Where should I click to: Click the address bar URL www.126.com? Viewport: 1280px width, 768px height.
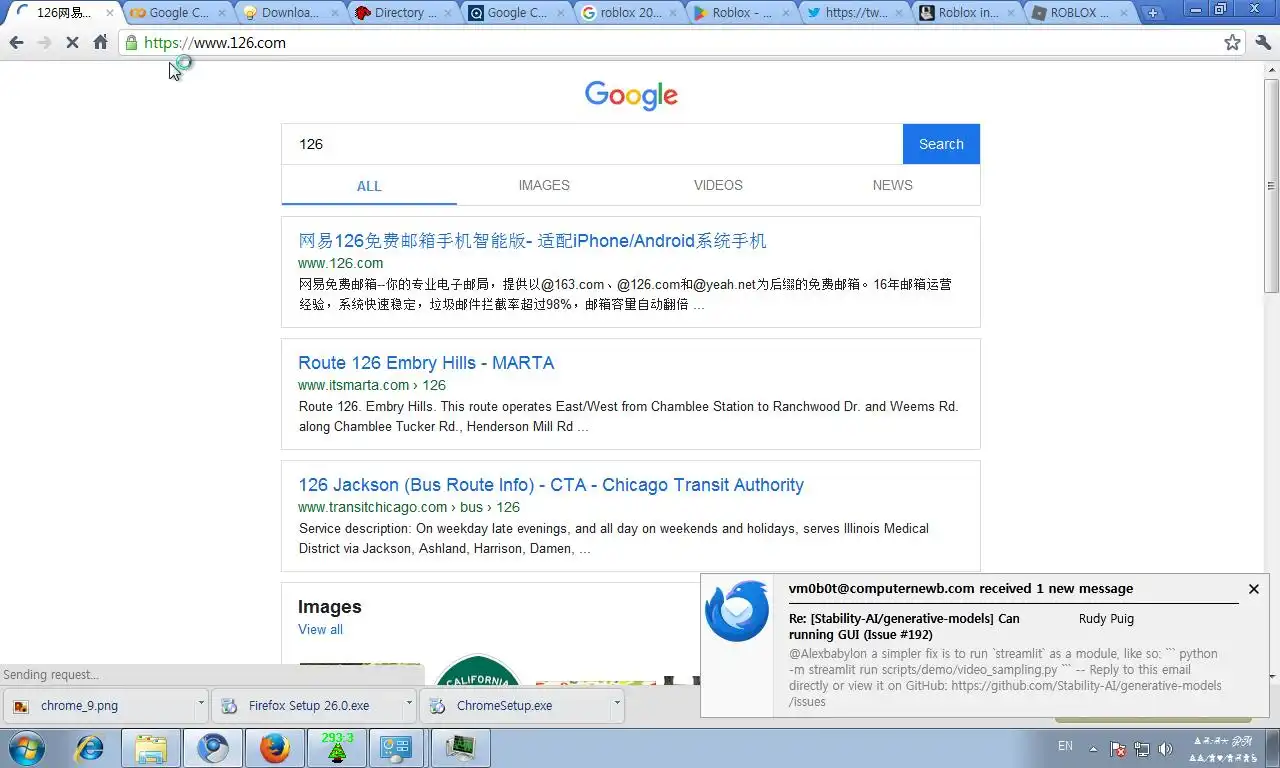215,43
